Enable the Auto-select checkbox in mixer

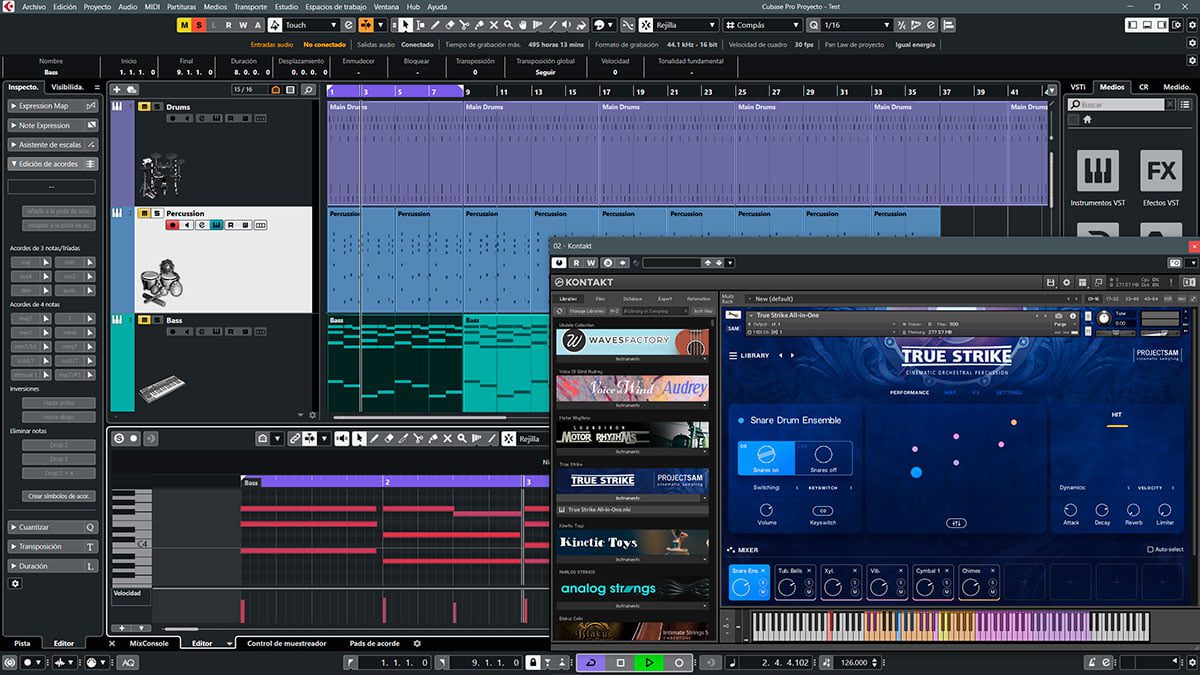point(1150,549)
